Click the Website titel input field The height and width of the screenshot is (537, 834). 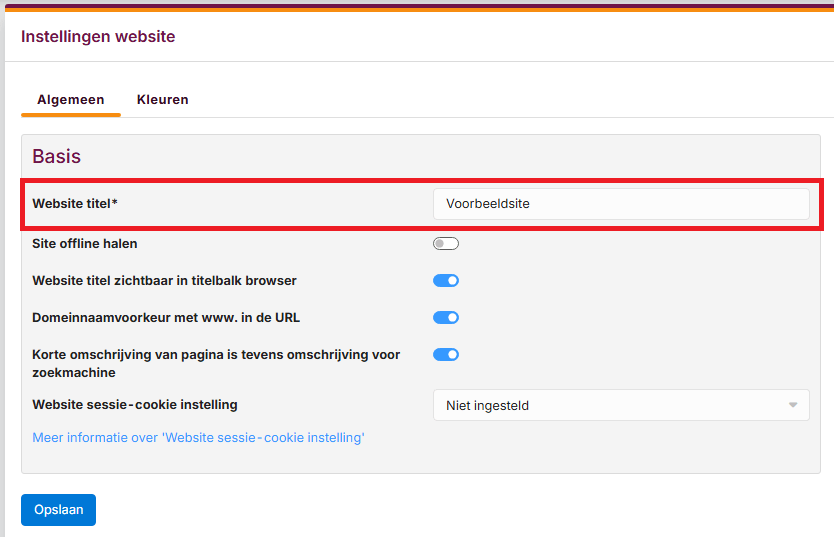pos(620,204)
